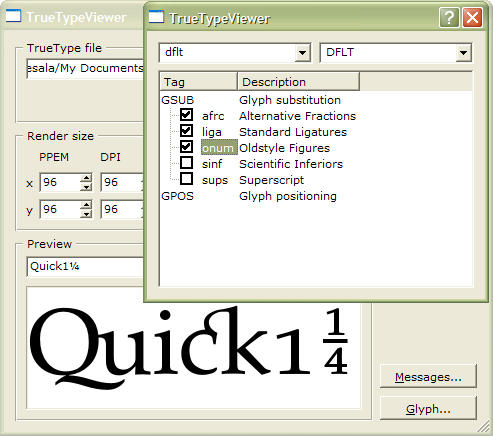Click the help question mark button

click(449, 17)
